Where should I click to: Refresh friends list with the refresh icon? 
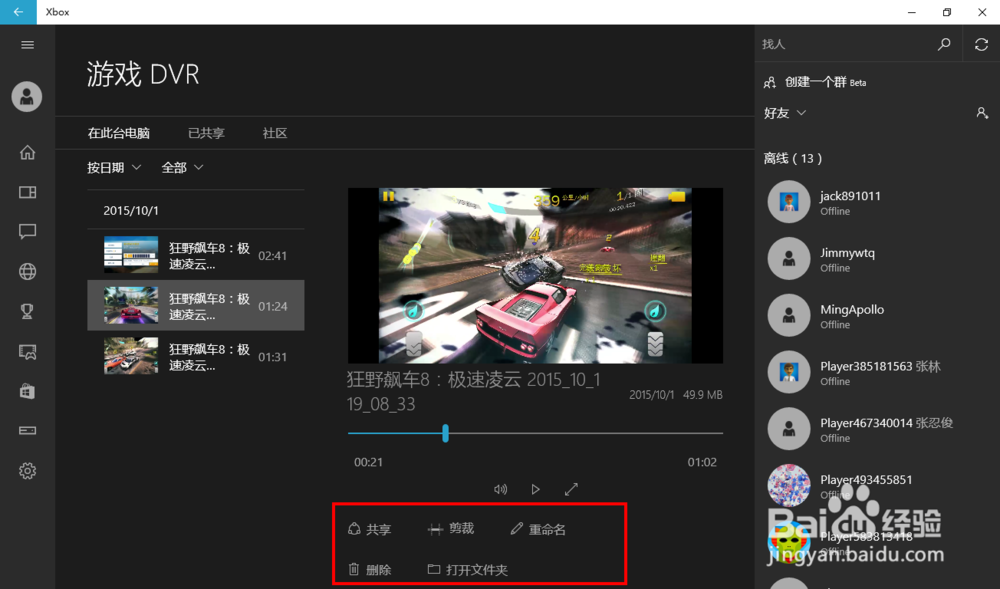click(x=983, y=44)
